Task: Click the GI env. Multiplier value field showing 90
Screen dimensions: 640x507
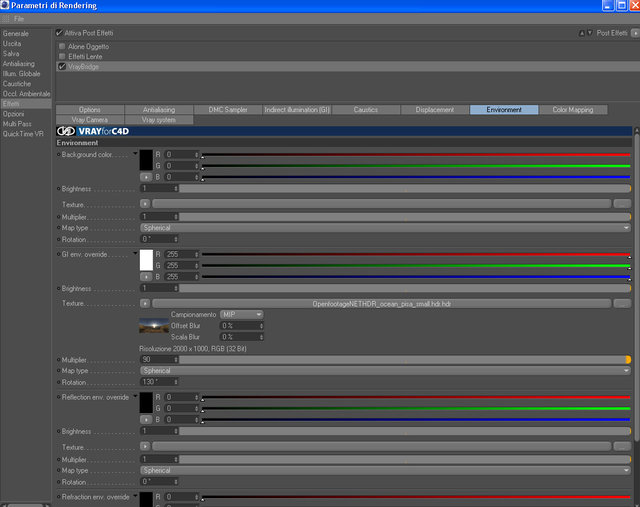Action: tap(159, 360)
